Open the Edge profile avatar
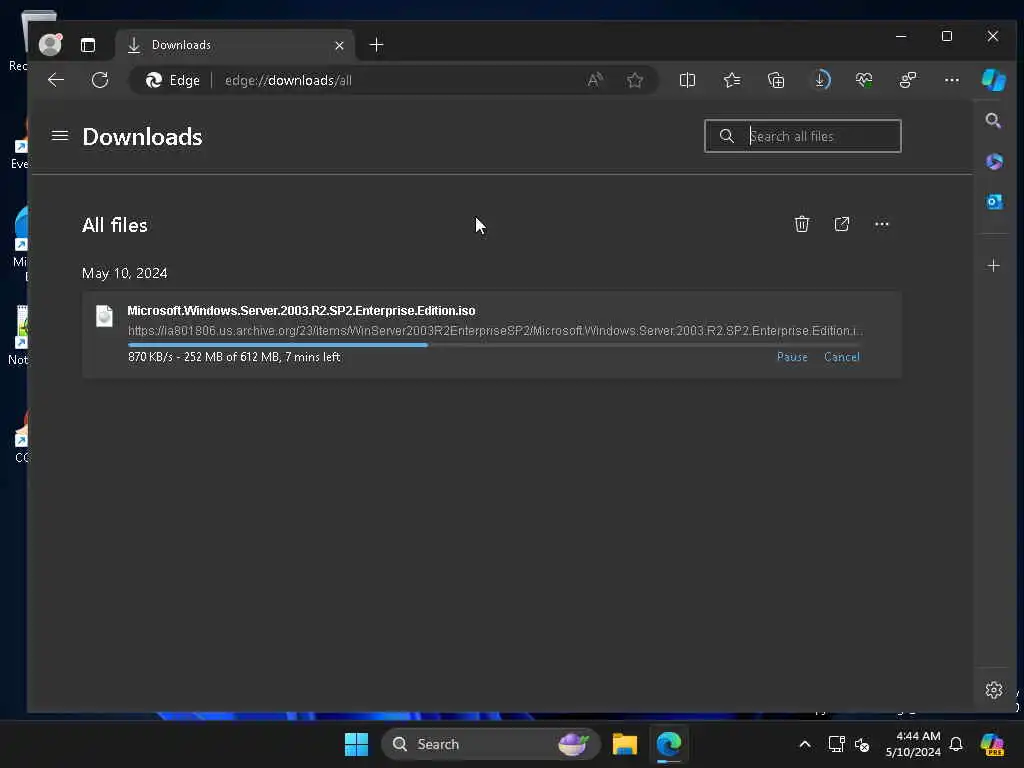 [50, 44]
